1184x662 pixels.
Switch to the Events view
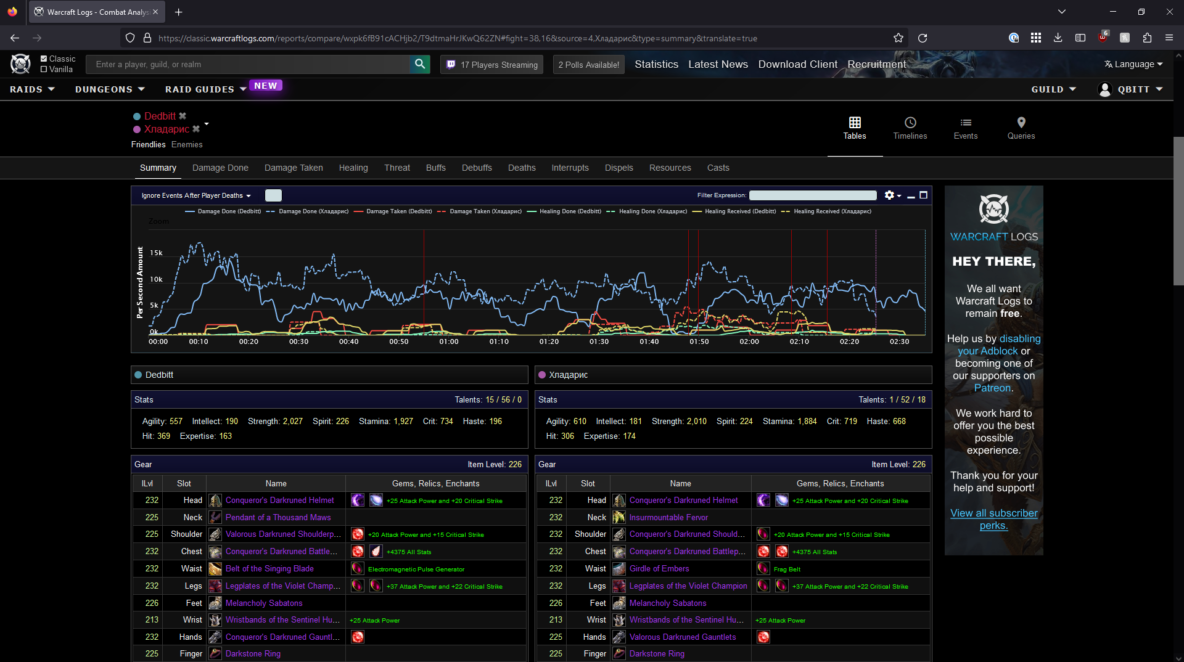pyautogui.click(x=965, y=128)
